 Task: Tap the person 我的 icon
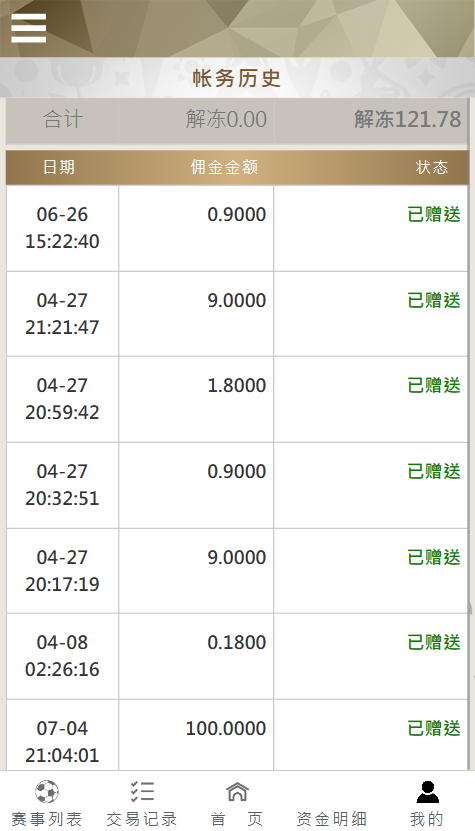pos(427,792)
